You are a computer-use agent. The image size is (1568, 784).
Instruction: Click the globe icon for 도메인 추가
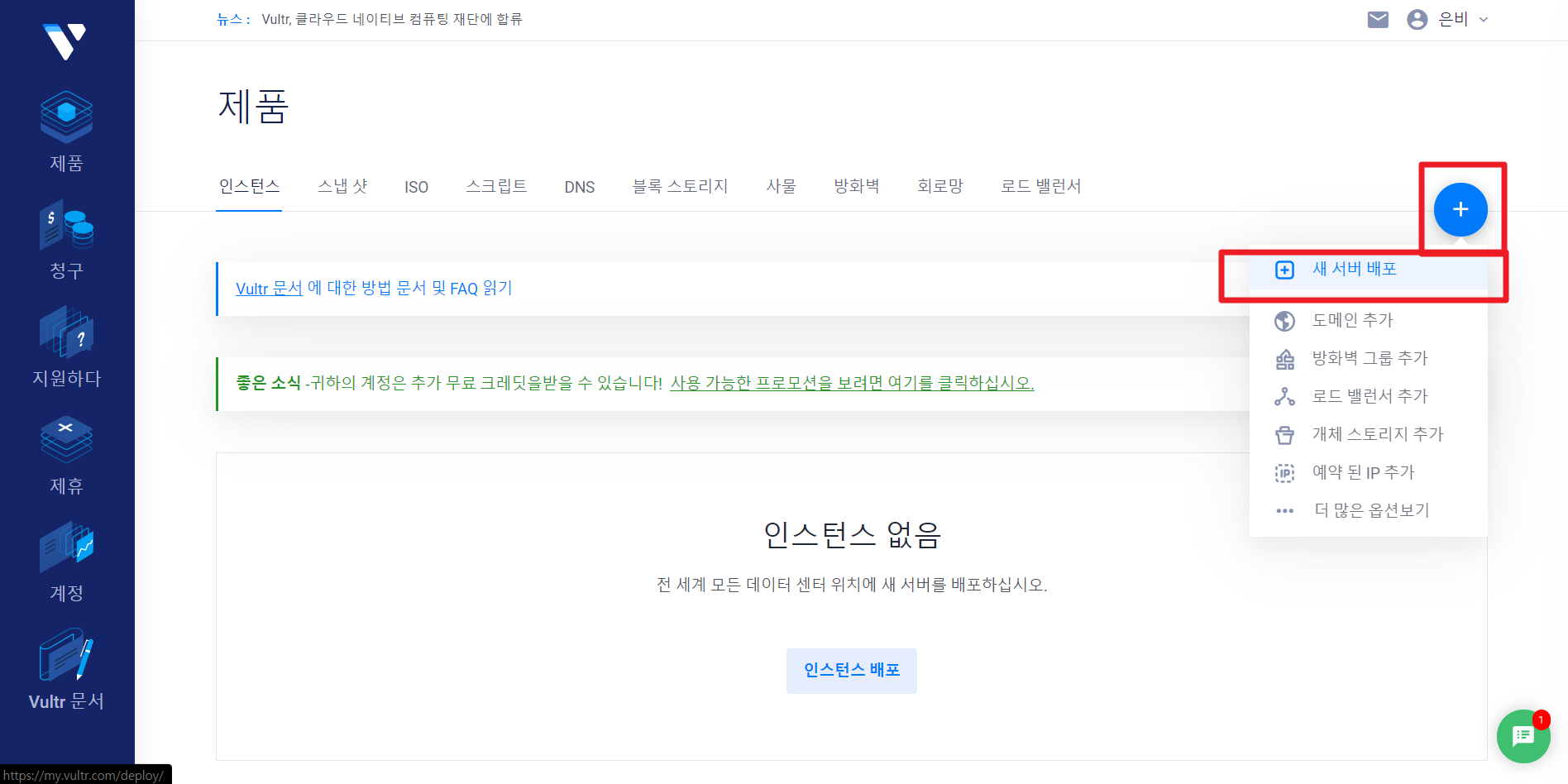(x=1284, y=321)
